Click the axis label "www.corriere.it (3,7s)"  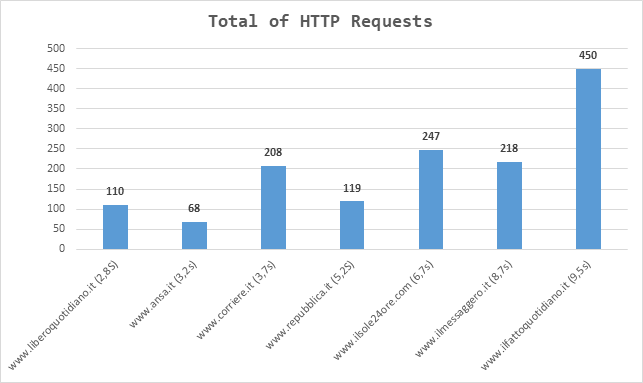[236, 300]
